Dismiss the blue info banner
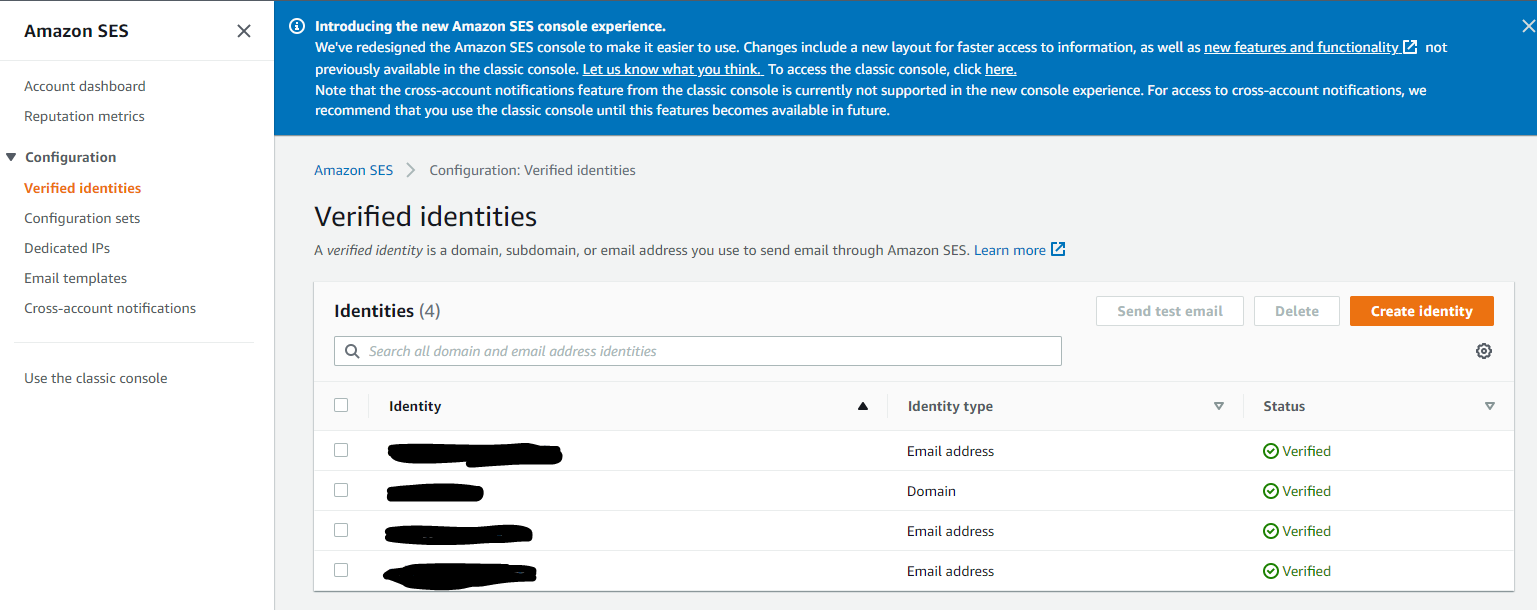The image size is (1537, 610). (x=1527, y=27)
